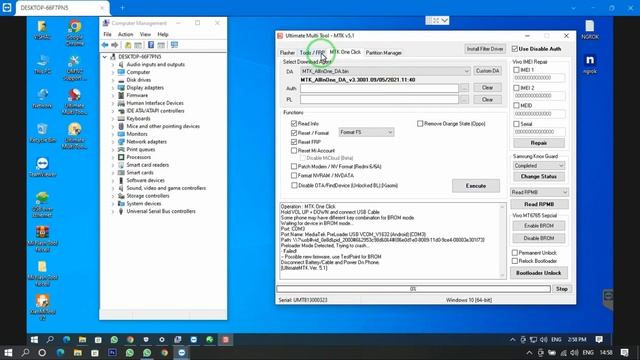Image resolution: width=640 pixels, height=360 pixels.
Task: Open the remote notification center icon by 2:58 PM
Action: (x=599, y=340)
